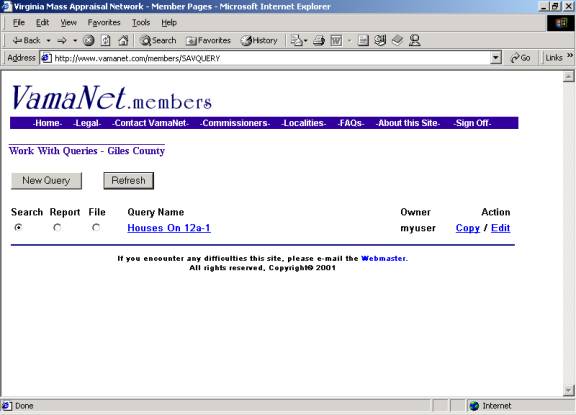Open Favorites toolbar button

[208, 40]
